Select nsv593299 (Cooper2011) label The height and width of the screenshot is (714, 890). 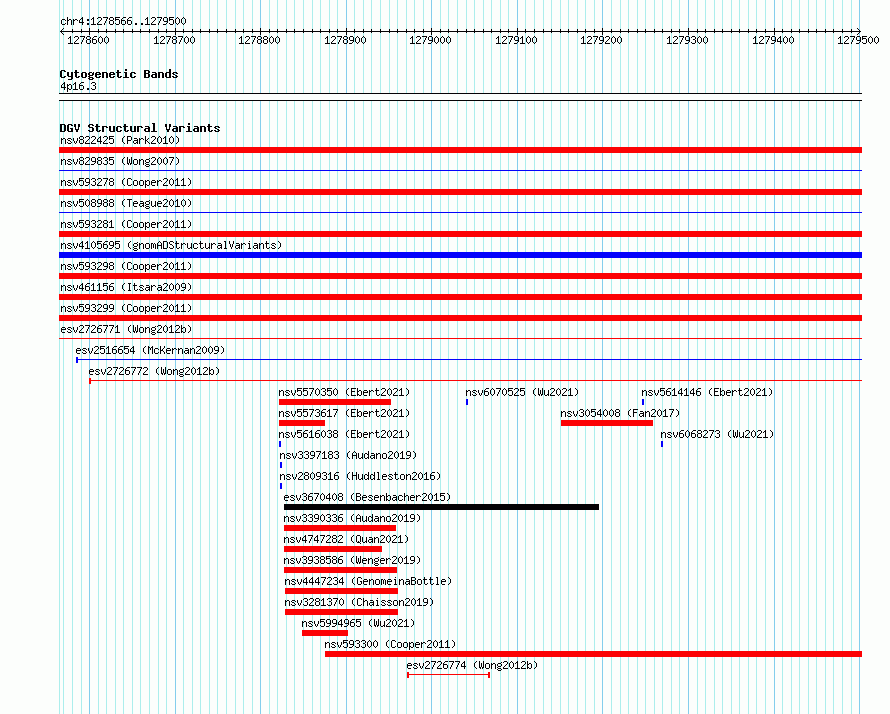pos(126,308)
